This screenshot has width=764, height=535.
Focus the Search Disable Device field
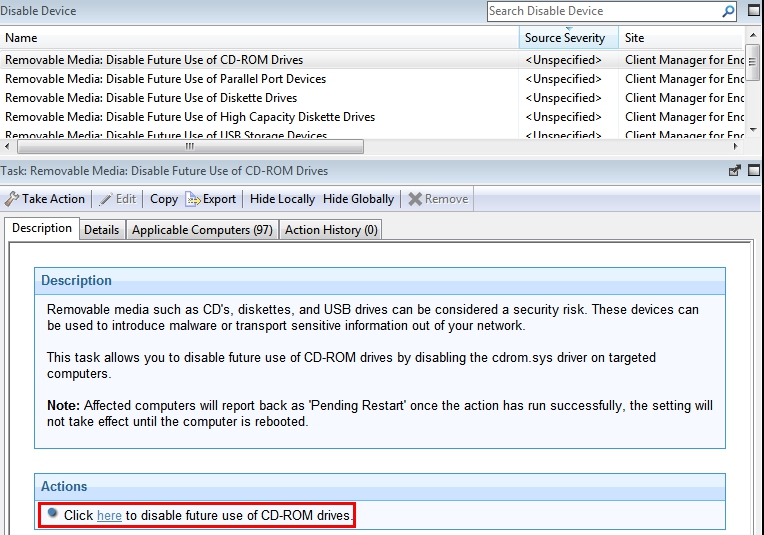[x=604, y=11]
